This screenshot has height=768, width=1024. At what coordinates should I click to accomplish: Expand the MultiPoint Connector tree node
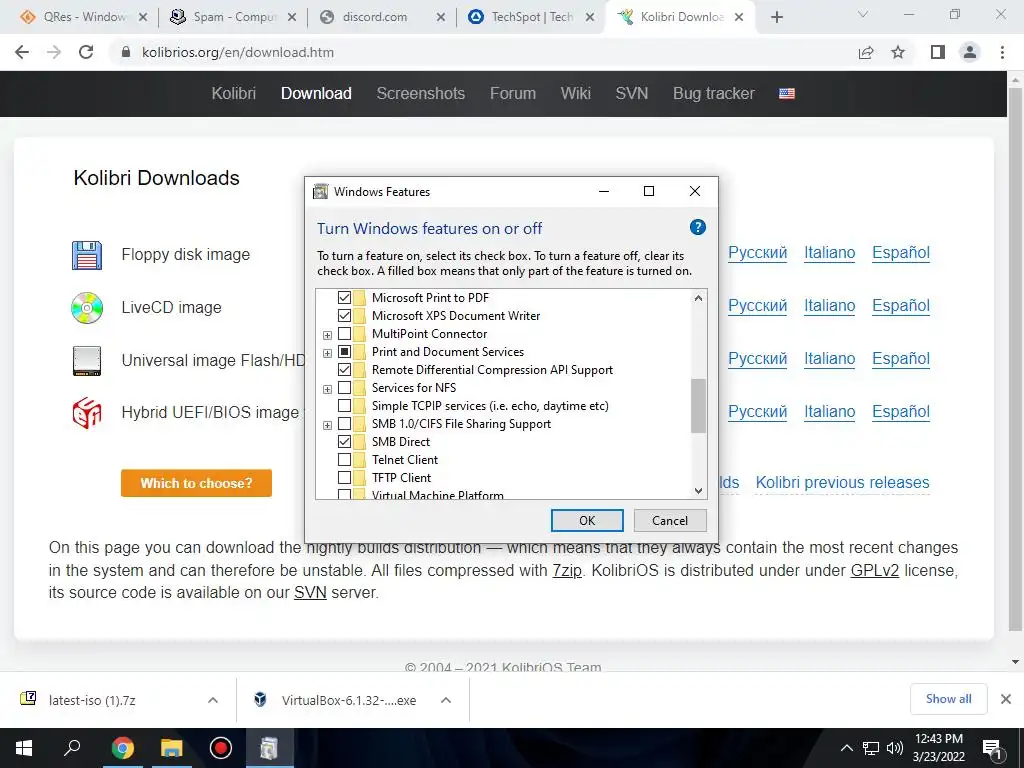coord(327,335)
